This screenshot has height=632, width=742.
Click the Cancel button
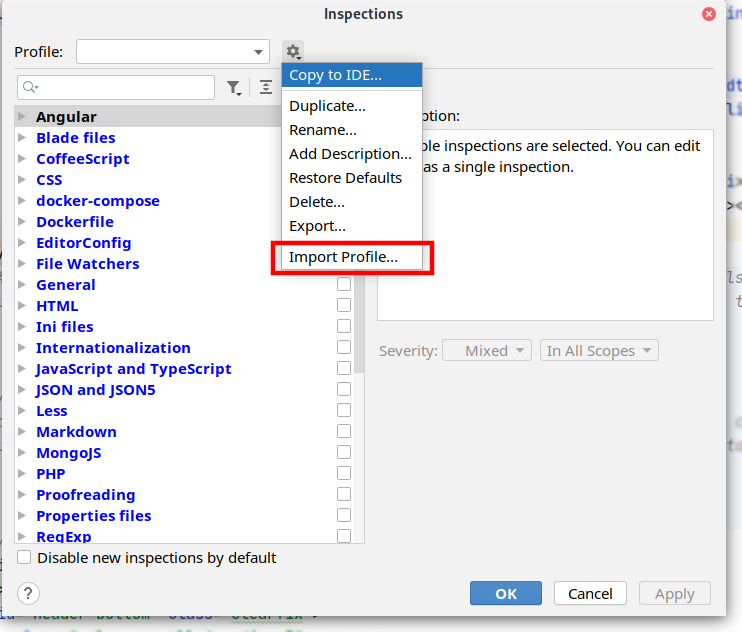point(590,593)
